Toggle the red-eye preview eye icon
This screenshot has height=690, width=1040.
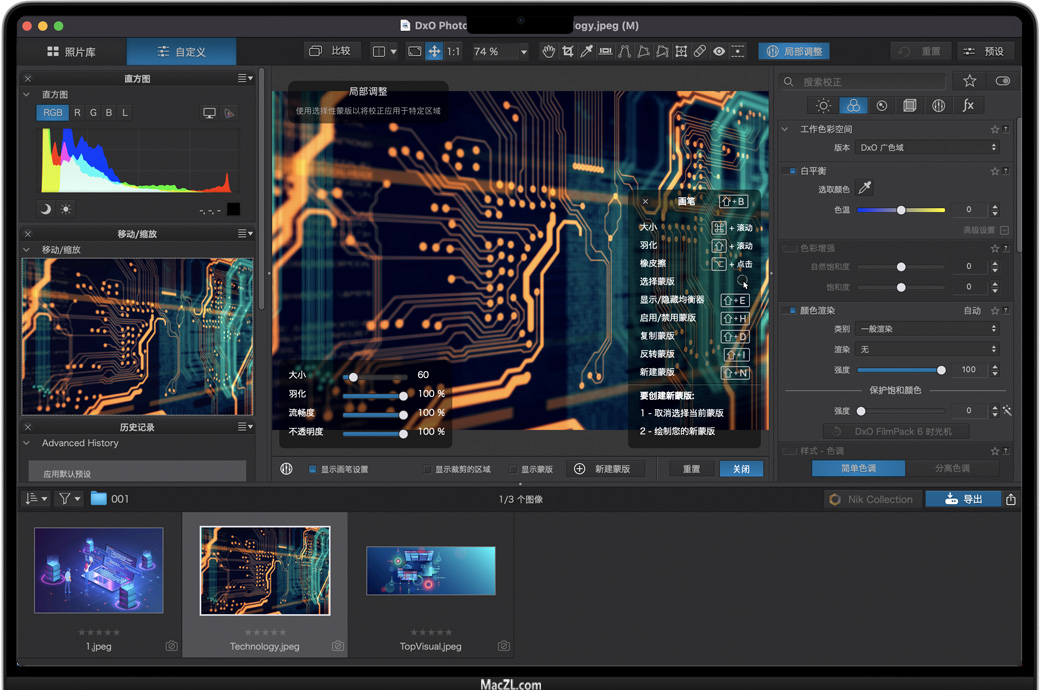(718, 51)
